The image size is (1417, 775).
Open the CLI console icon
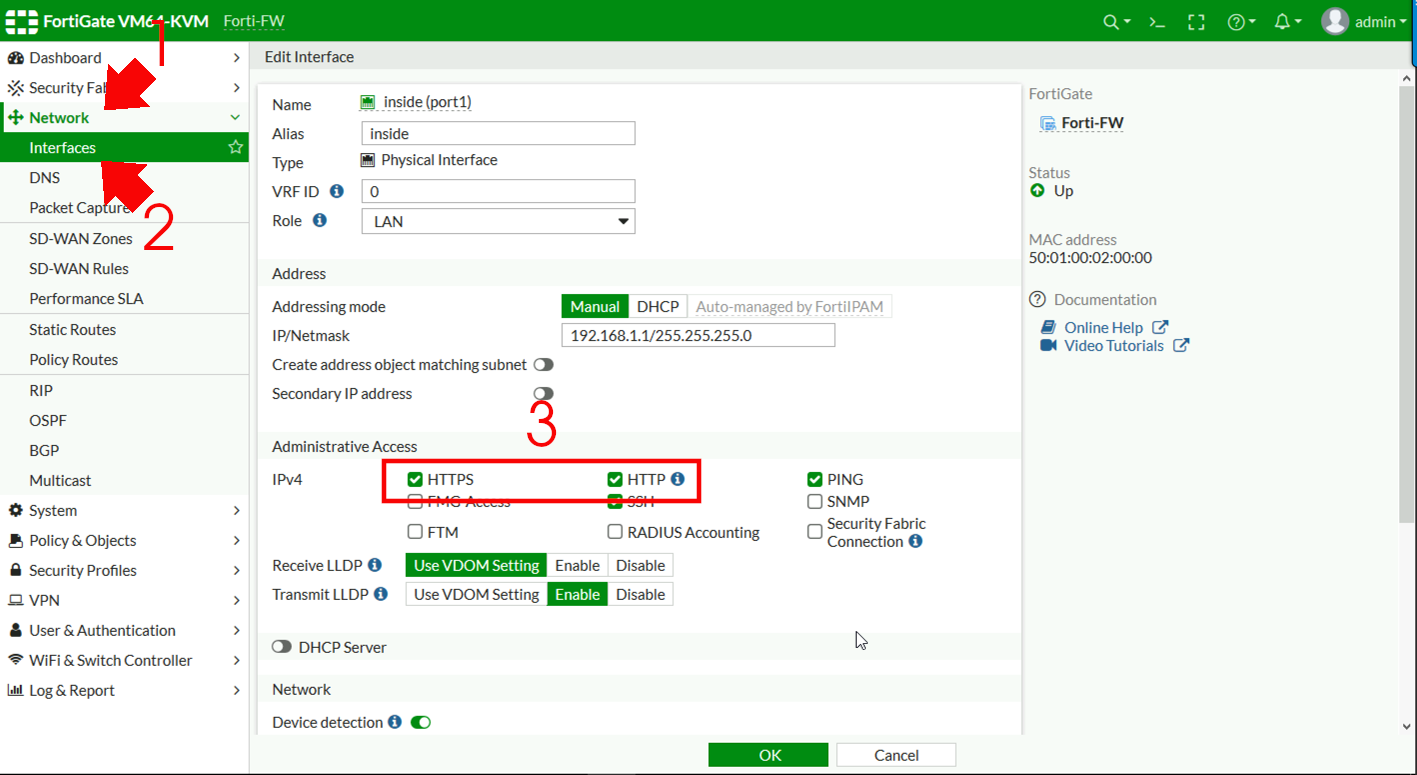[1157, 22]
